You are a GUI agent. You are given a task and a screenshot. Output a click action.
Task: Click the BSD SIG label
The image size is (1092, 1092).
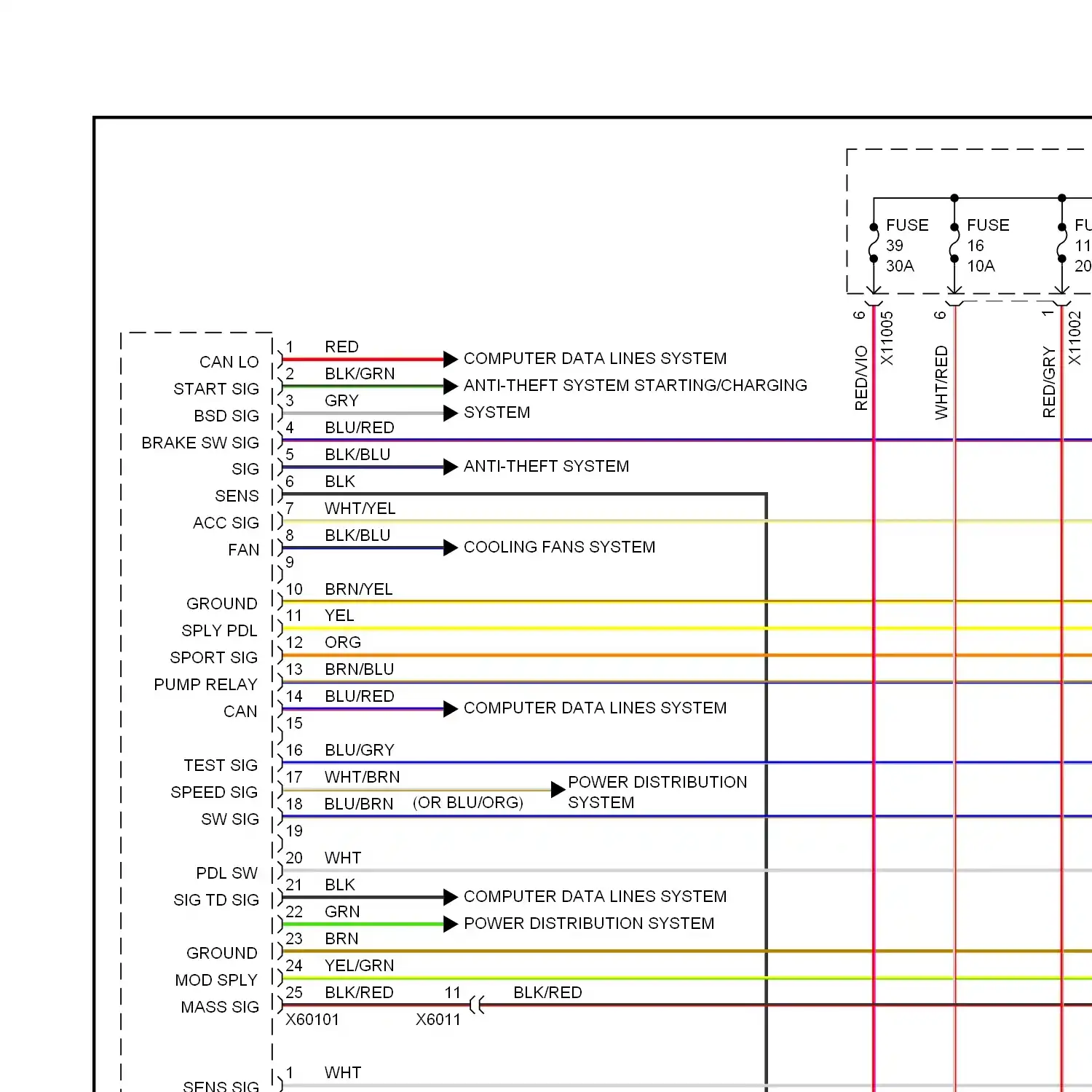click(x=226, y=416)
